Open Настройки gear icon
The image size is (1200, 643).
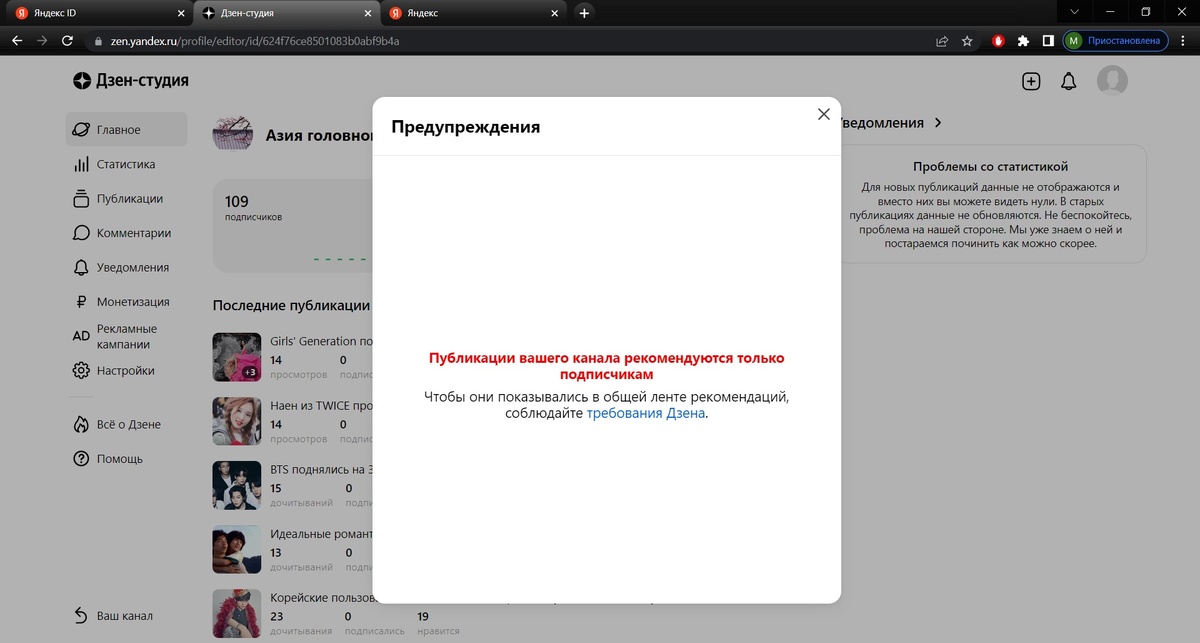[x=82, y=370]
